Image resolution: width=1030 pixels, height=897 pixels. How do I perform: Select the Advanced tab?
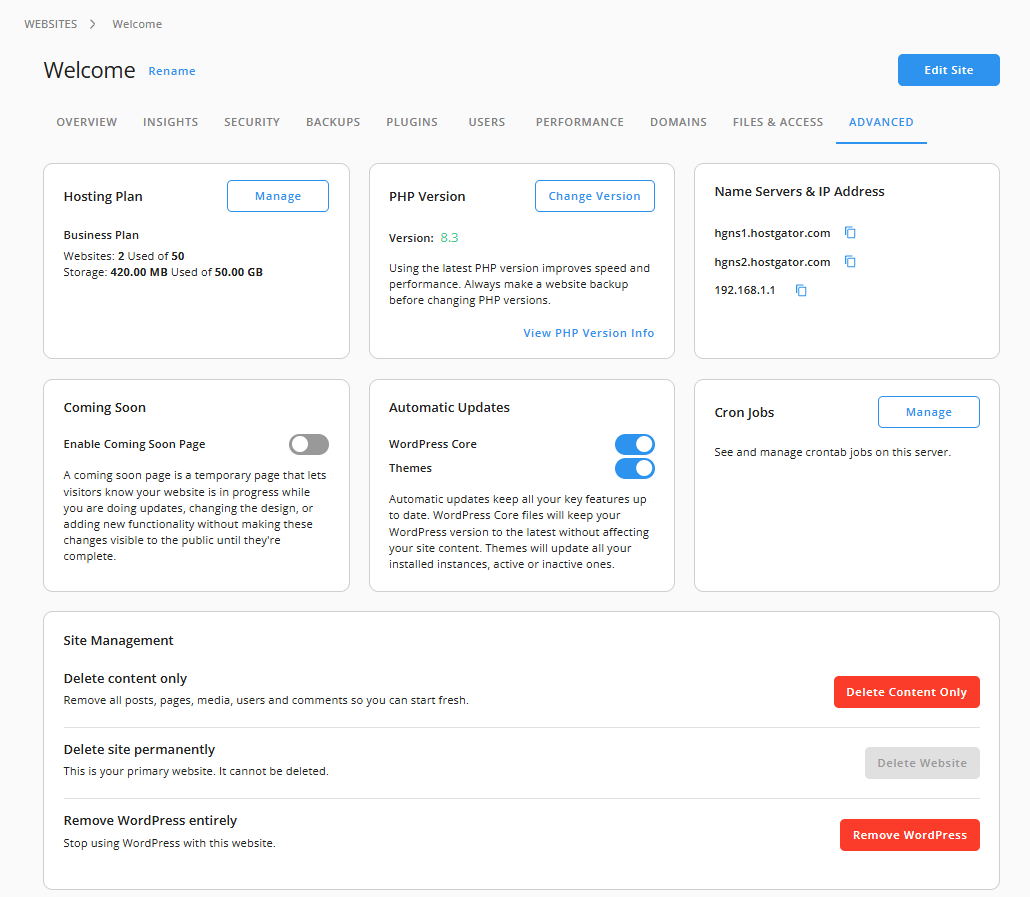[x=881, y=122]
